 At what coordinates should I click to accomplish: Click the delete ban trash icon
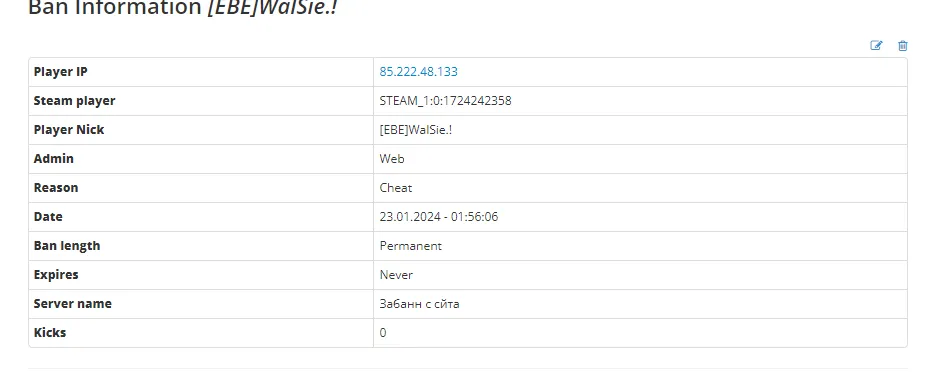pyautogui.click(x=903, y=45)
